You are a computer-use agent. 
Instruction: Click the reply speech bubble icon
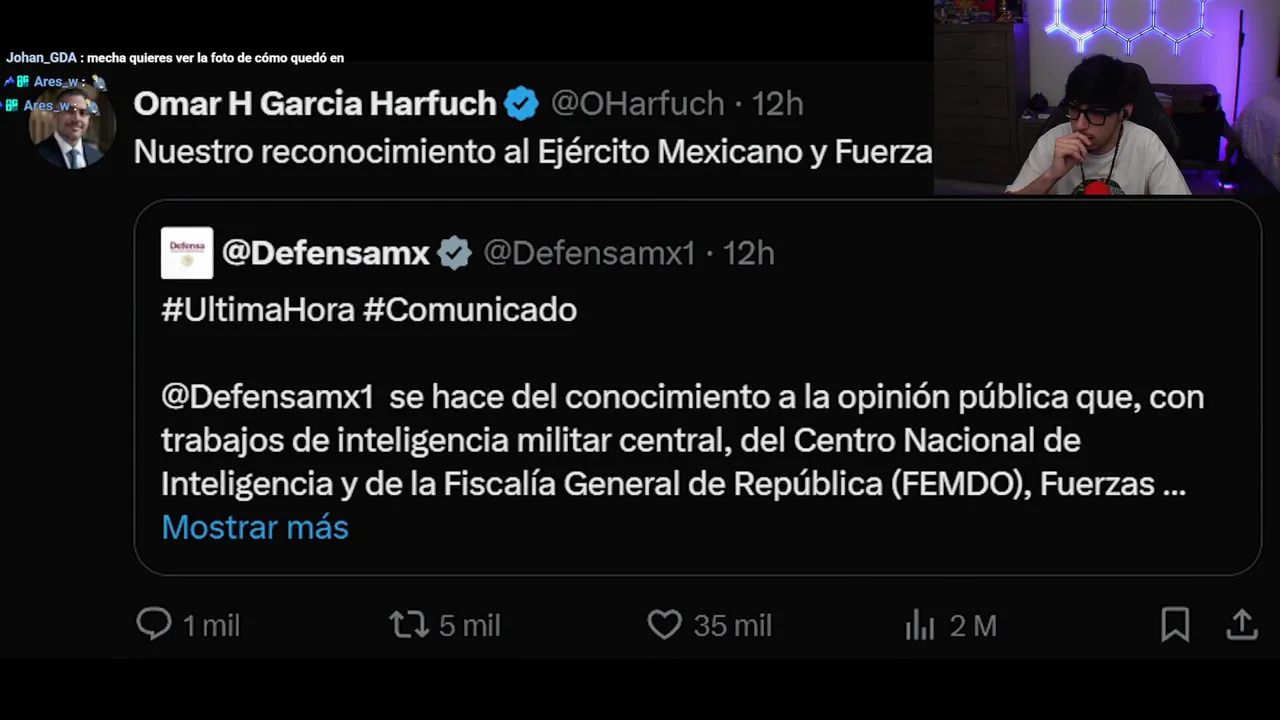tap(154, 625)
